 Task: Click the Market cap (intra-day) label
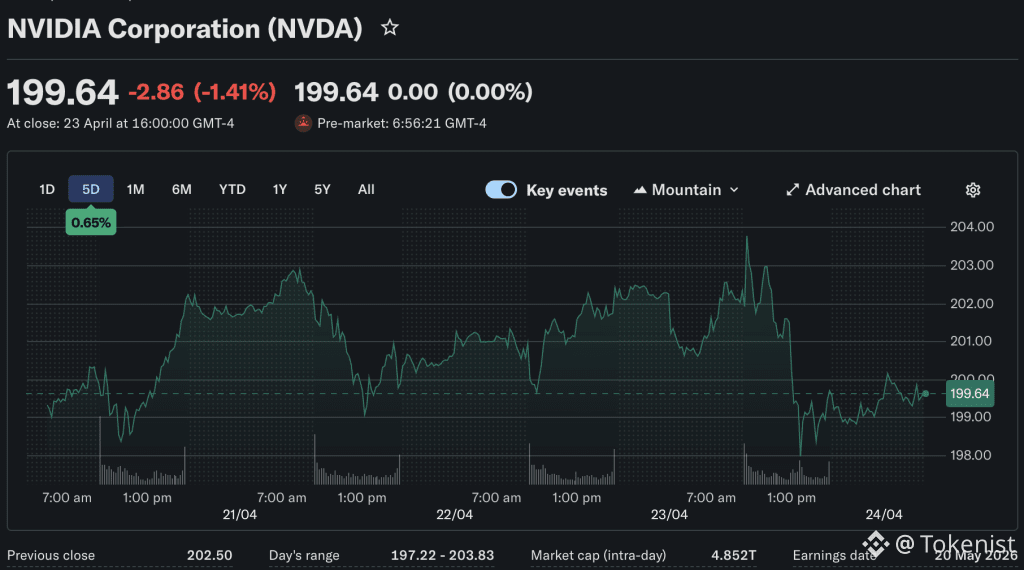tap(598, 556)
